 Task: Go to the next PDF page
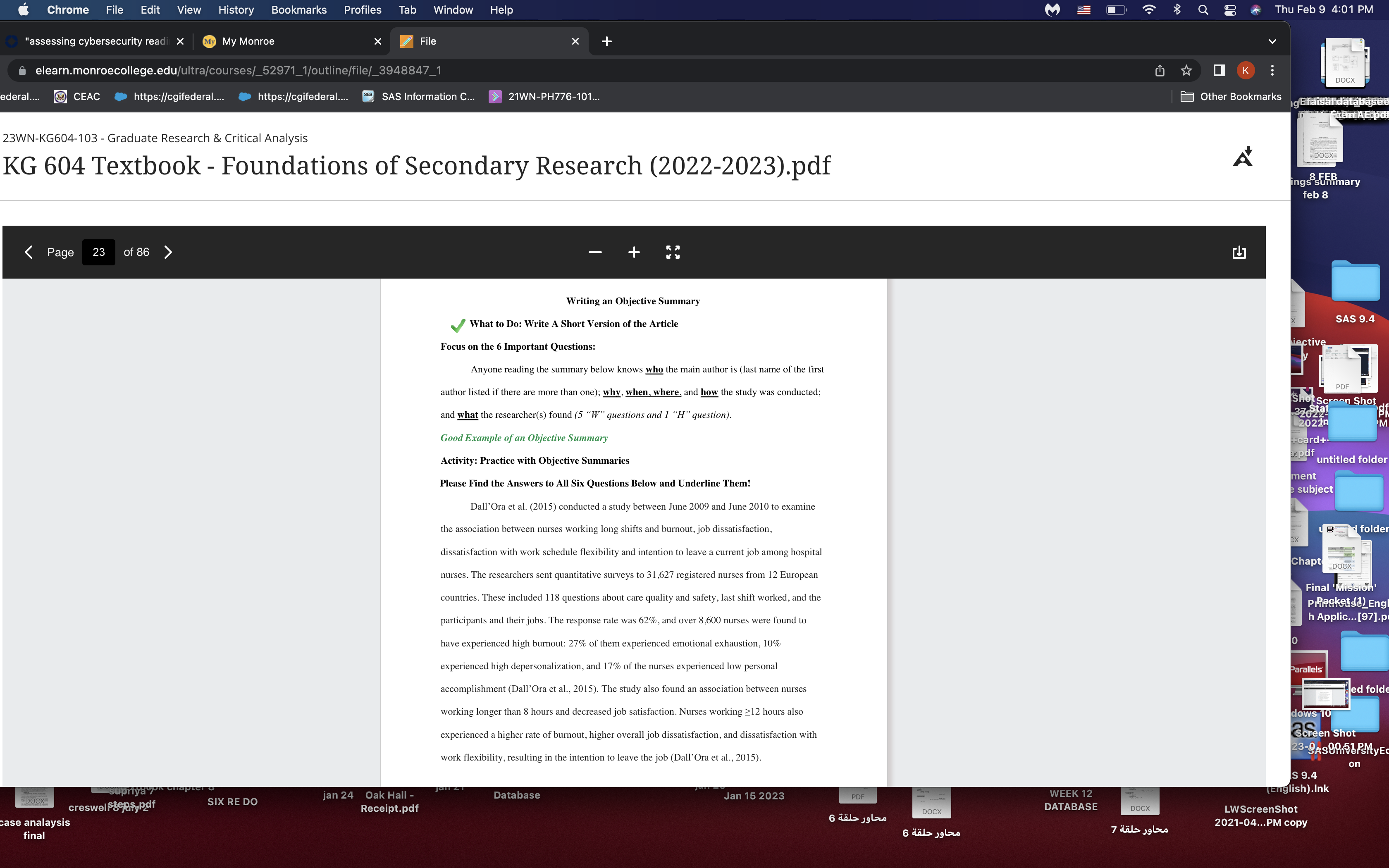[x=167, y=252]
